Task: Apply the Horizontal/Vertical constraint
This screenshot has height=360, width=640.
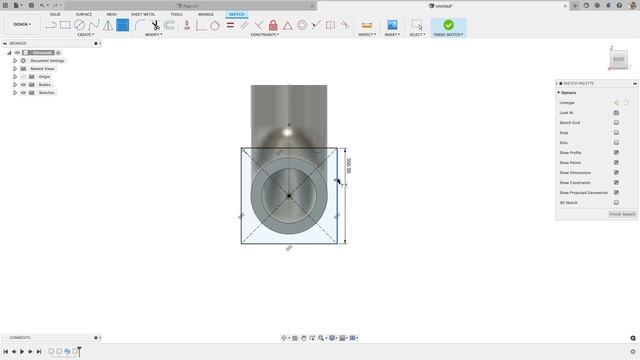Action: 187,25
